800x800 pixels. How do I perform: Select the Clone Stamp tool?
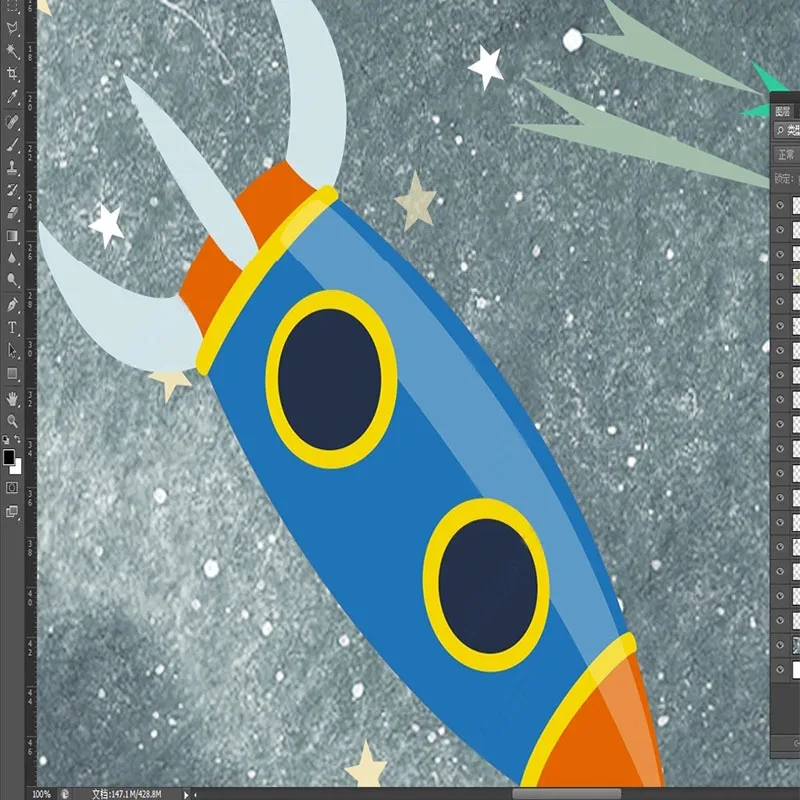(12, 167)
